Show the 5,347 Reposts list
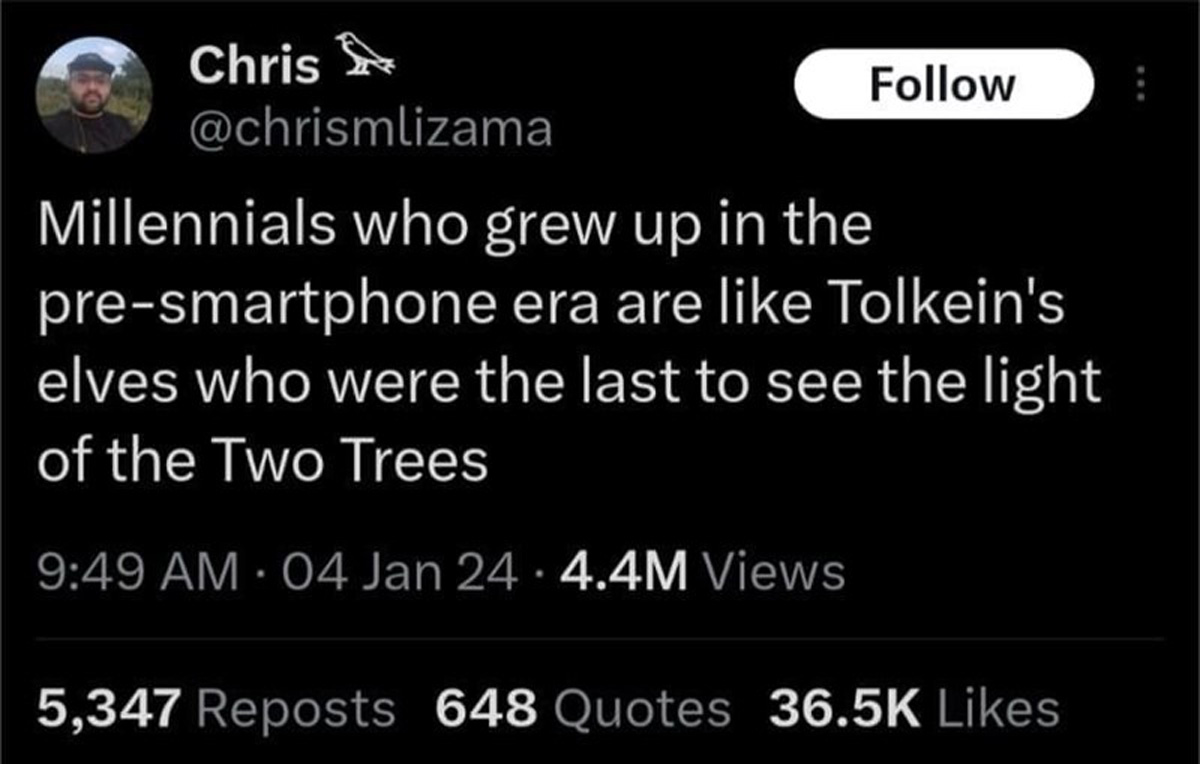The width and height of the screenshot is (1200, 764). click(x=216, y=708)
